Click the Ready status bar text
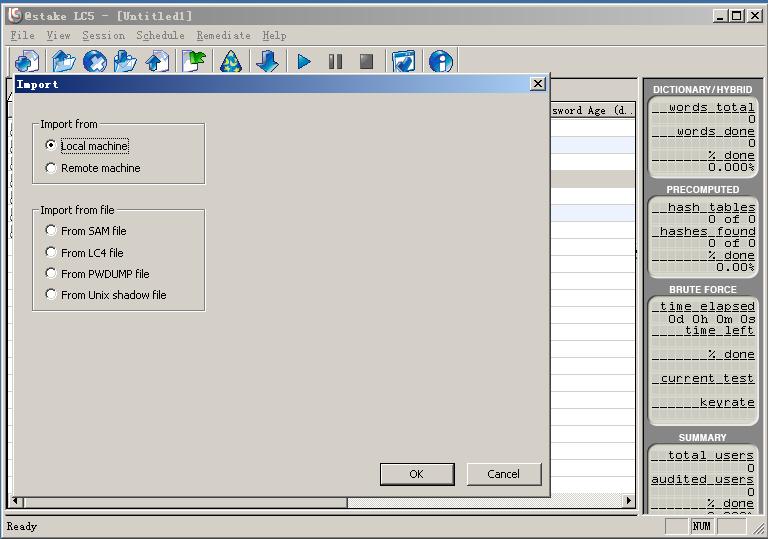The height and width of the screenshot is (539, 768). [22, 526]
